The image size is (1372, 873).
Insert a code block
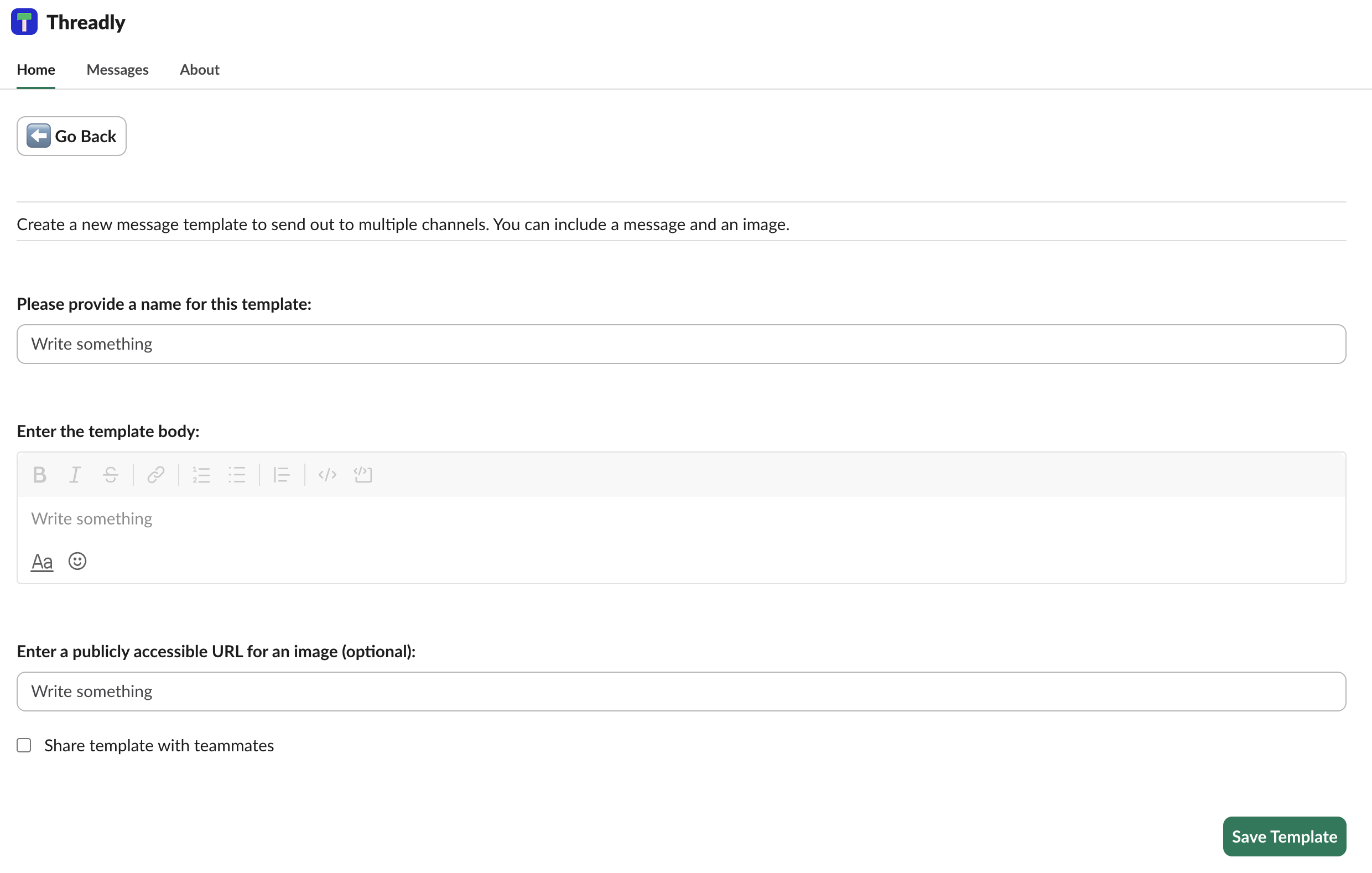tap(363, 475)
